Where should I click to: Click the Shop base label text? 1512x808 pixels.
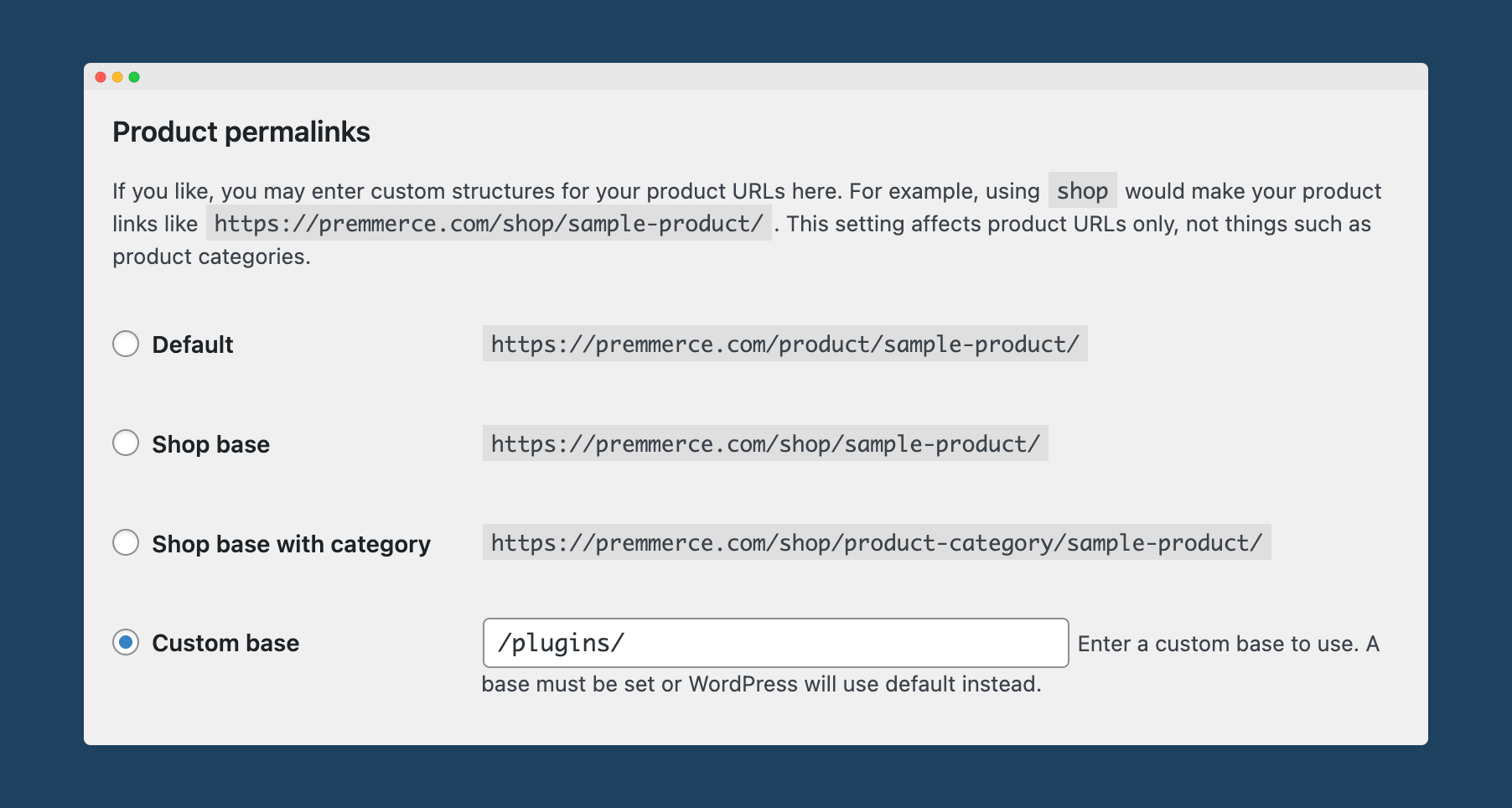point(210,443)
